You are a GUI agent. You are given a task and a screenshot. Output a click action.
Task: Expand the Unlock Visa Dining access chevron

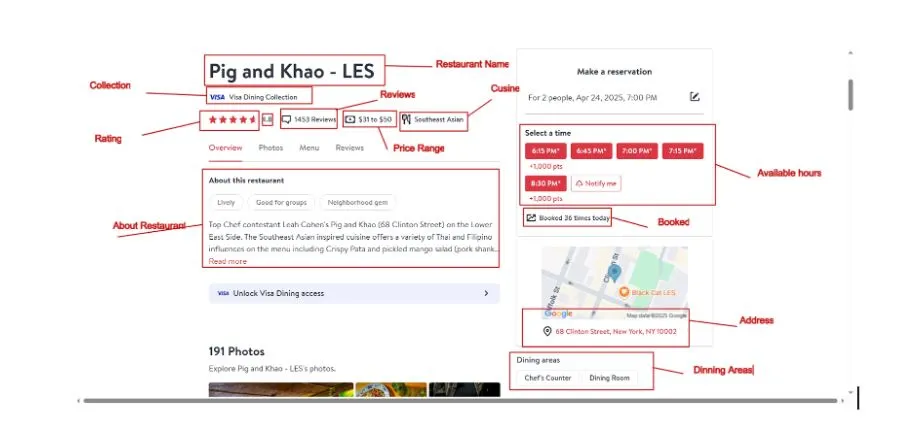[x=486, y=293]
